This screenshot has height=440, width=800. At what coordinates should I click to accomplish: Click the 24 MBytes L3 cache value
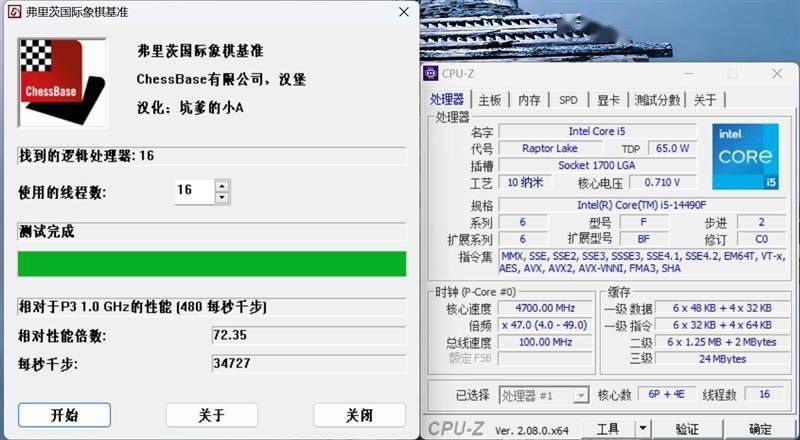722,359
